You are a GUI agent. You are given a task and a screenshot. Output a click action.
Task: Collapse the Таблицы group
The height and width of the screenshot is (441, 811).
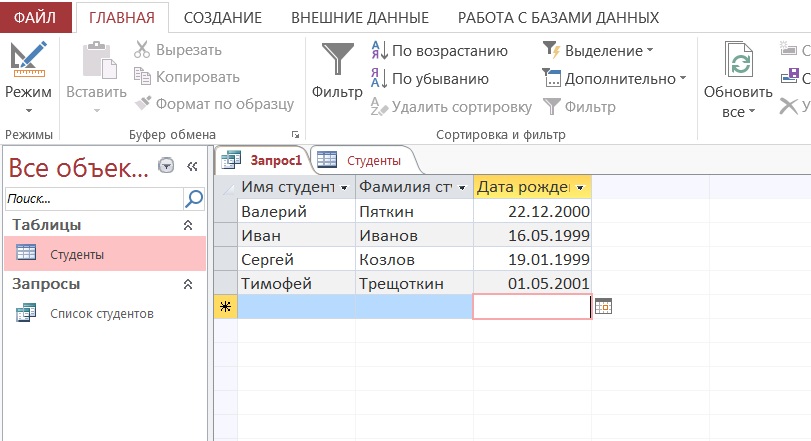[x=188, y=225]
